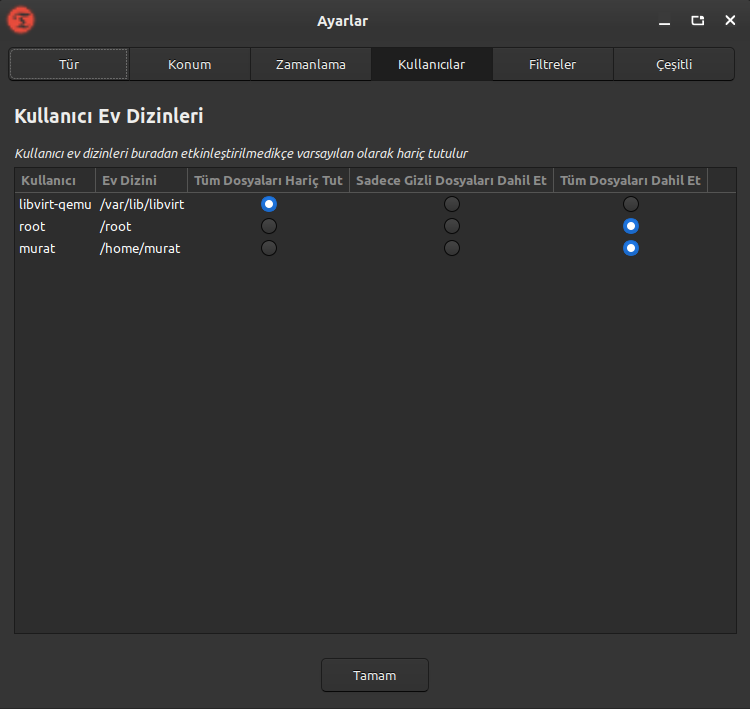This screenshot has width=750, height=709.
Task: Select 'Tüm Dosyaları Dahil Et' for murat
Action: [631, 248]
